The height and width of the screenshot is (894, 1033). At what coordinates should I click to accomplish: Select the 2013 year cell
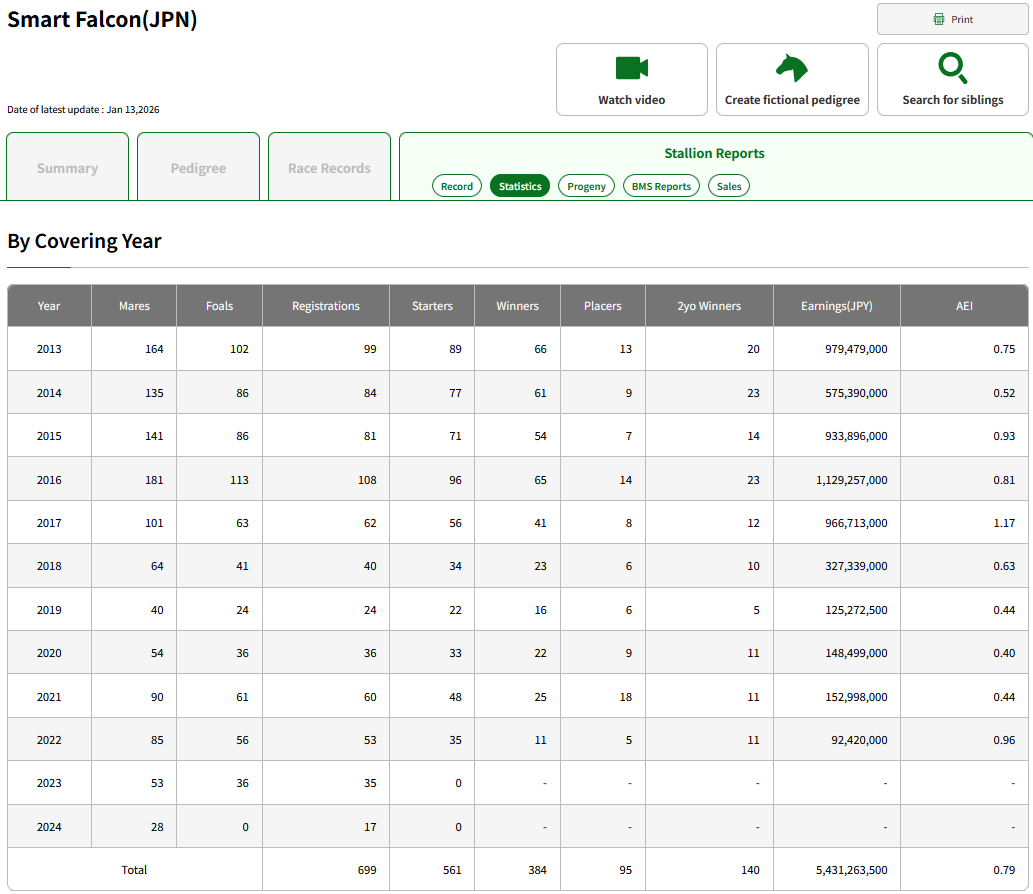49,349
